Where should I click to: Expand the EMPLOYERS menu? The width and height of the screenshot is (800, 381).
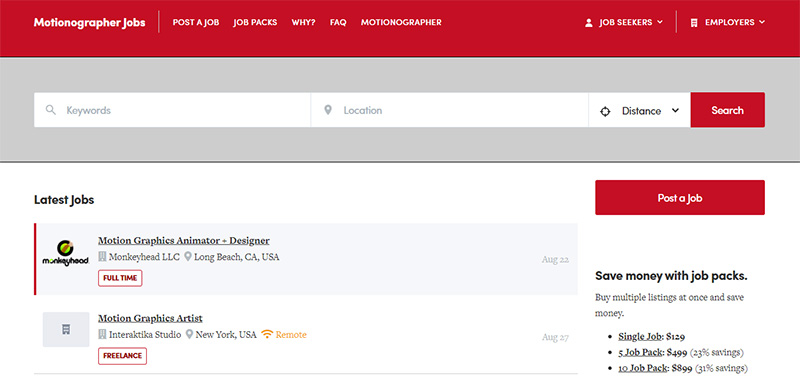click(728, 22)
